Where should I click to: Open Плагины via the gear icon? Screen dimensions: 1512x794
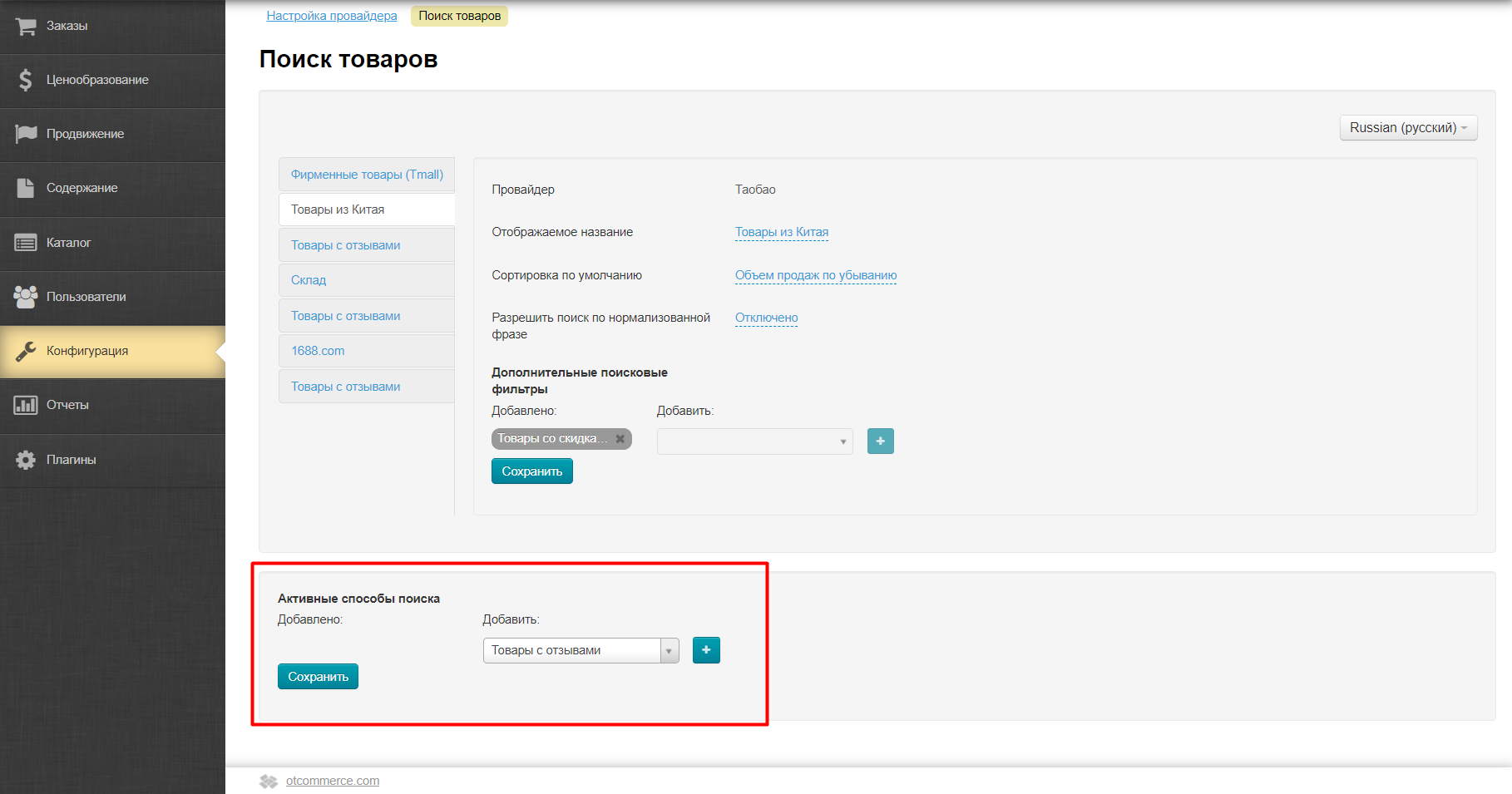point(25,459)
